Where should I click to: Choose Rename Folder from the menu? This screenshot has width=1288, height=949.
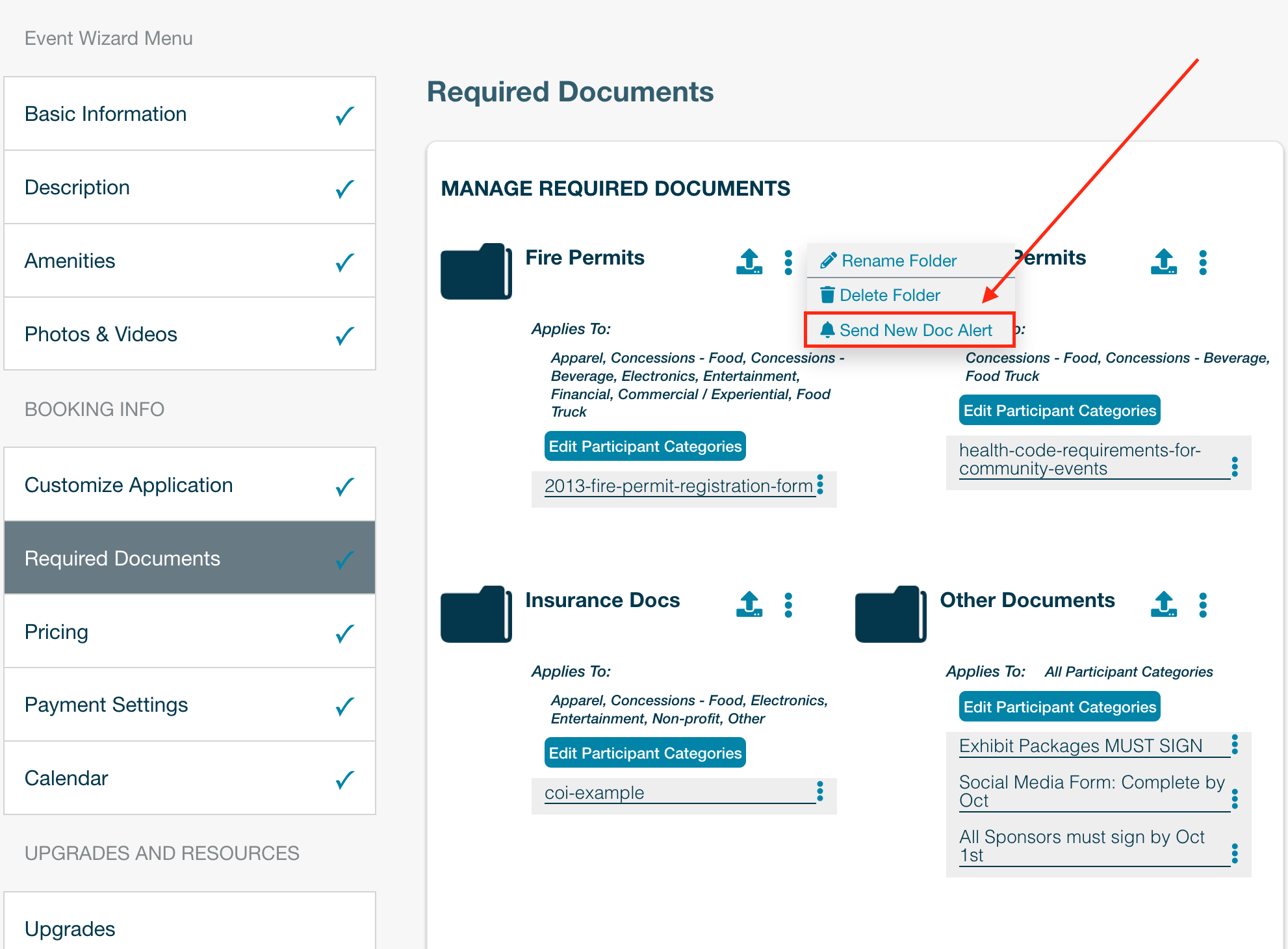[x=910, y=261]
